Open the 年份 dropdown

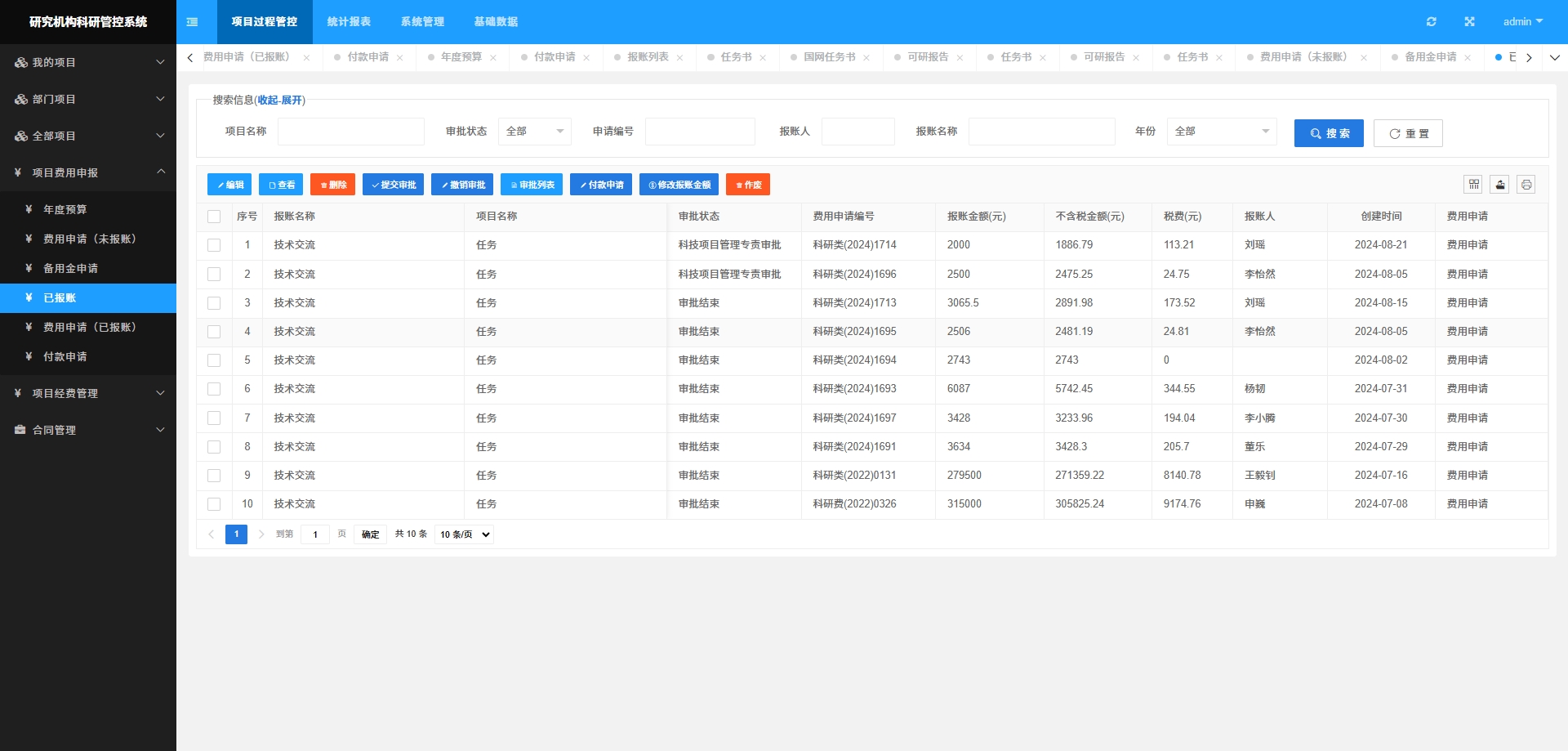pos(1221,132)
